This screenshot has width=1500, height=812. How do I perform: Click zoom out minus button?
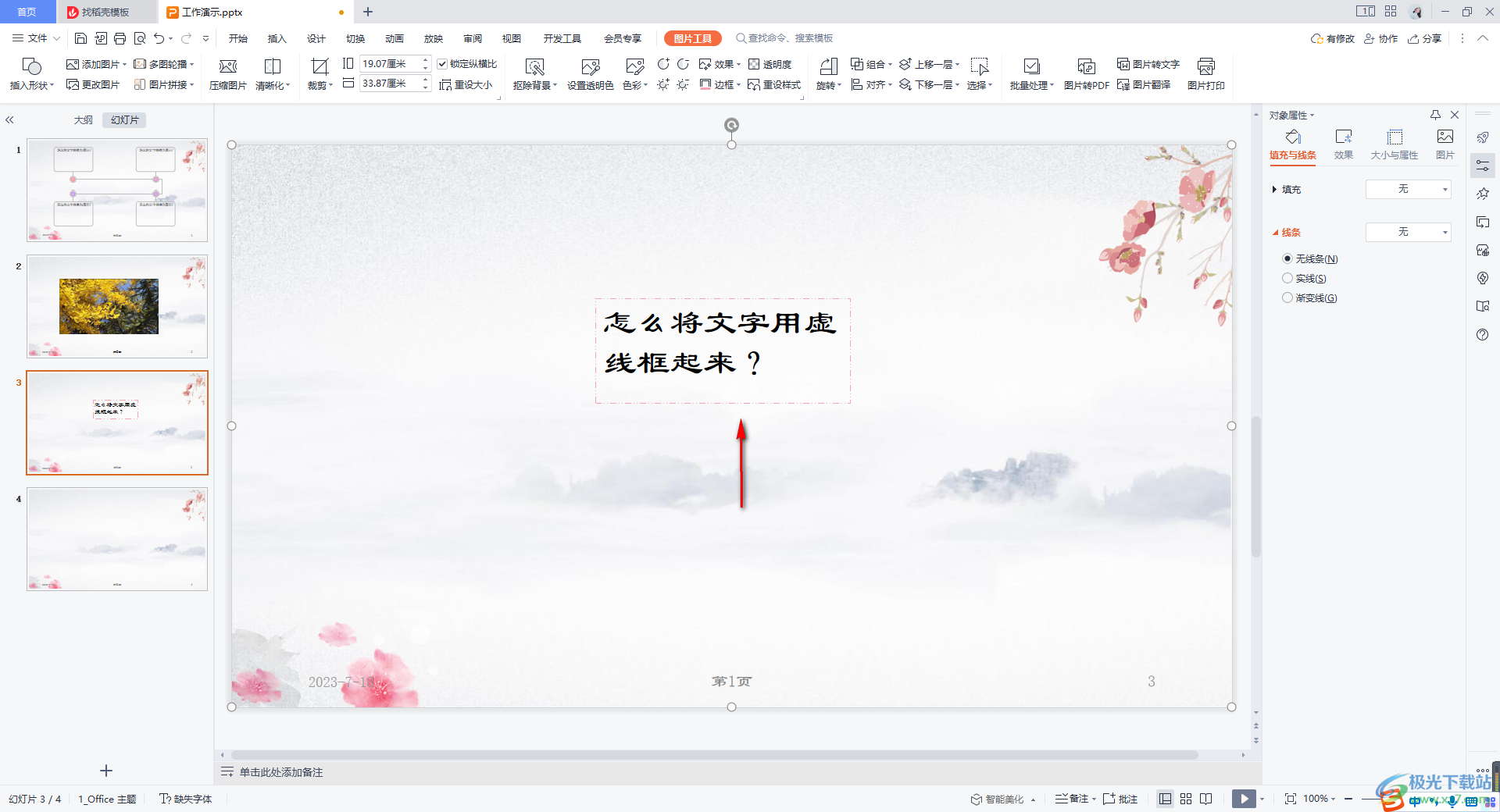(x=1348, y=799)
